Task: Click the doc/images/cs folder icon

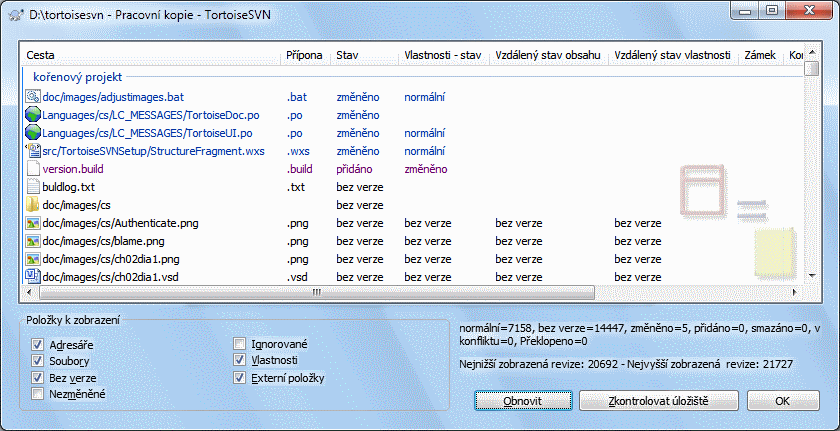Action: point(33,205)
